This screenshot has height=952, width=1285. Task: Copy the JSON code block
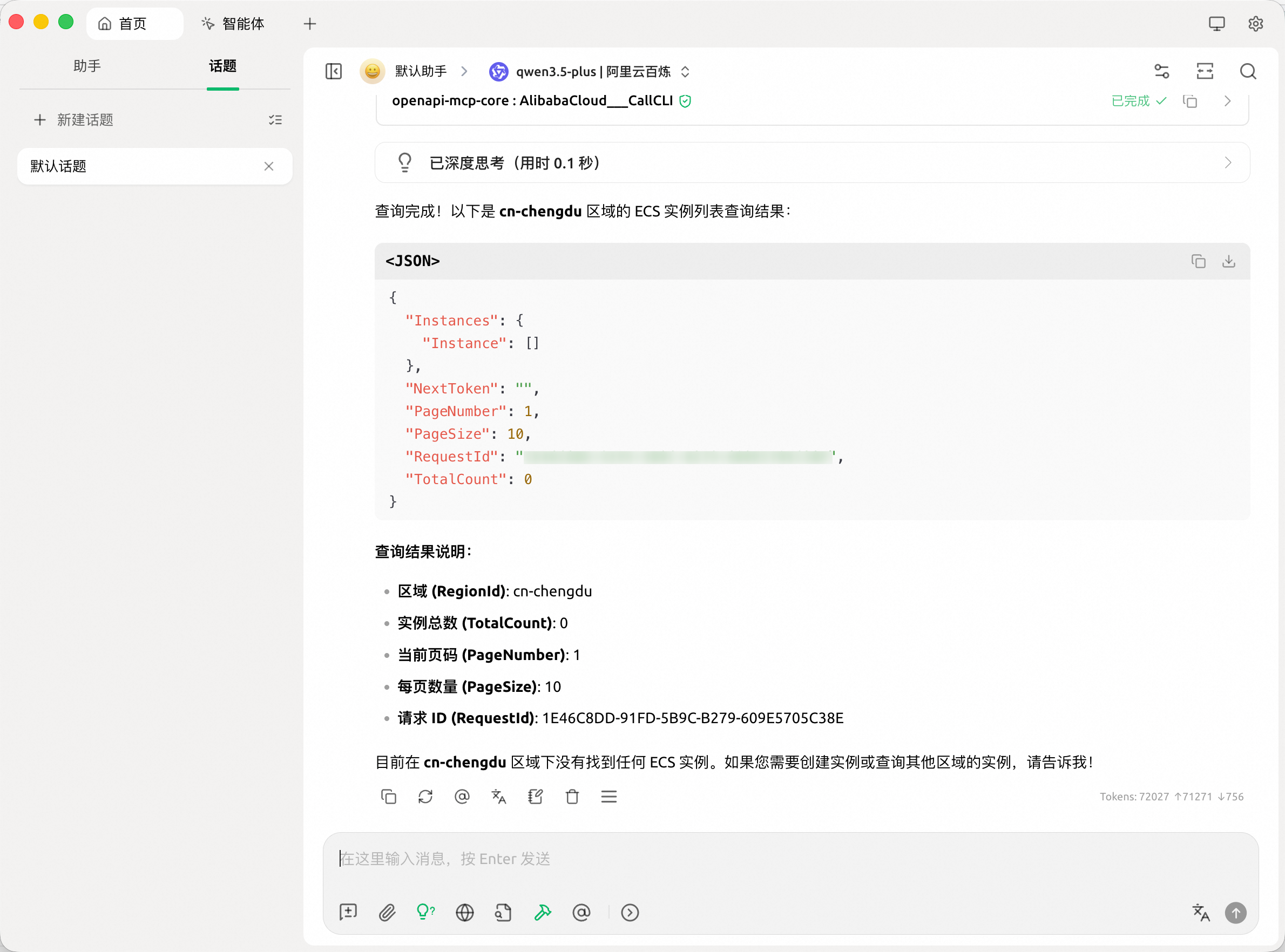coord(1198,261)
